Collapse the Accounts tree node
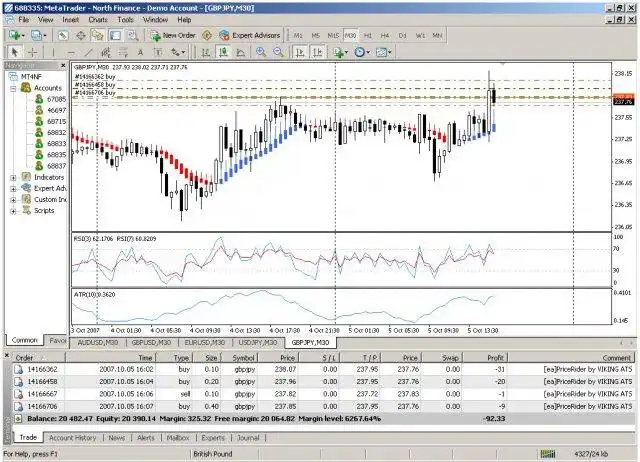 13,88
